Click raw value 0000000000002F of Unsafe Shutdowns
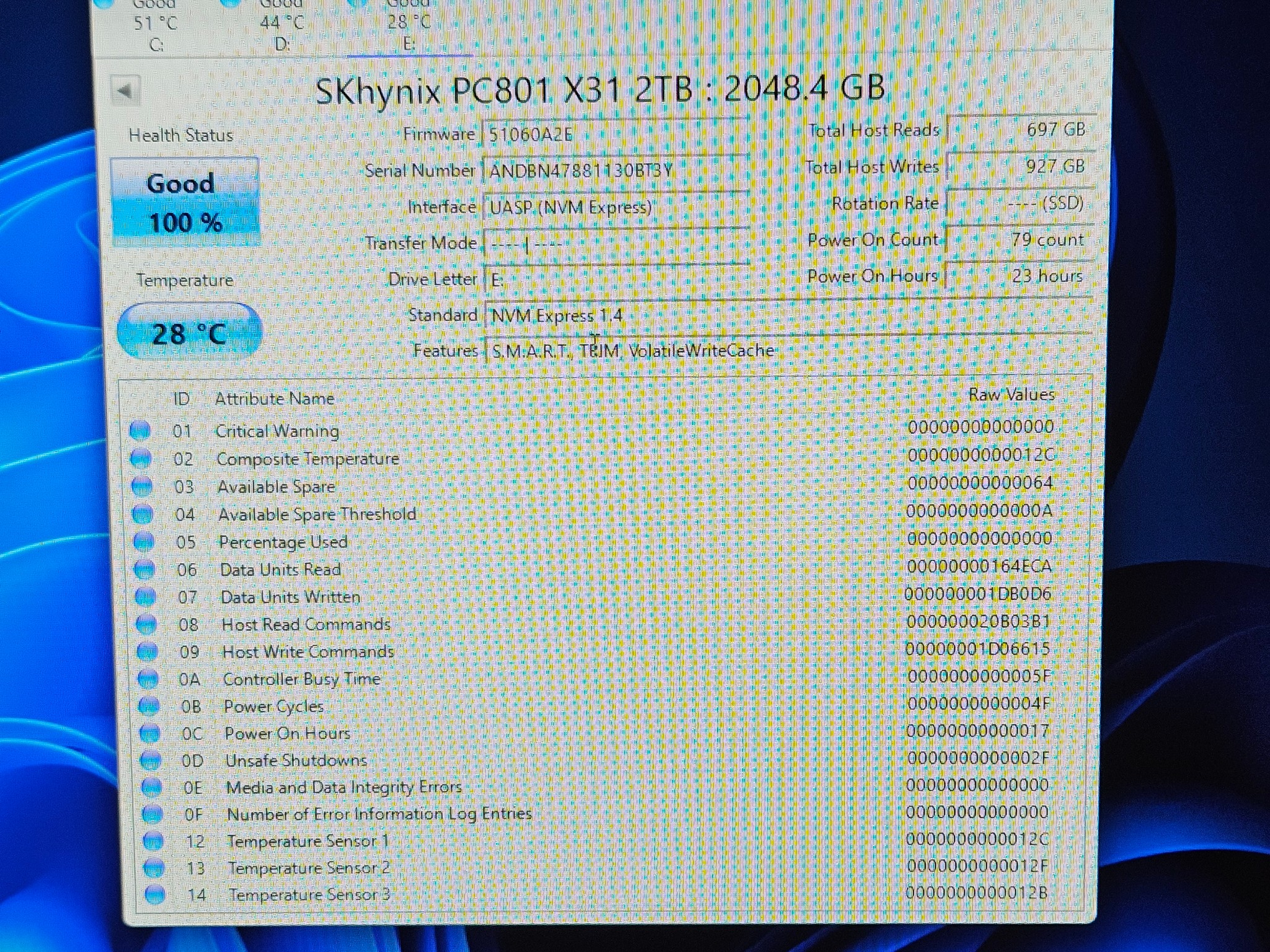This screenshot has width=1270, height=952. (977, 758)
